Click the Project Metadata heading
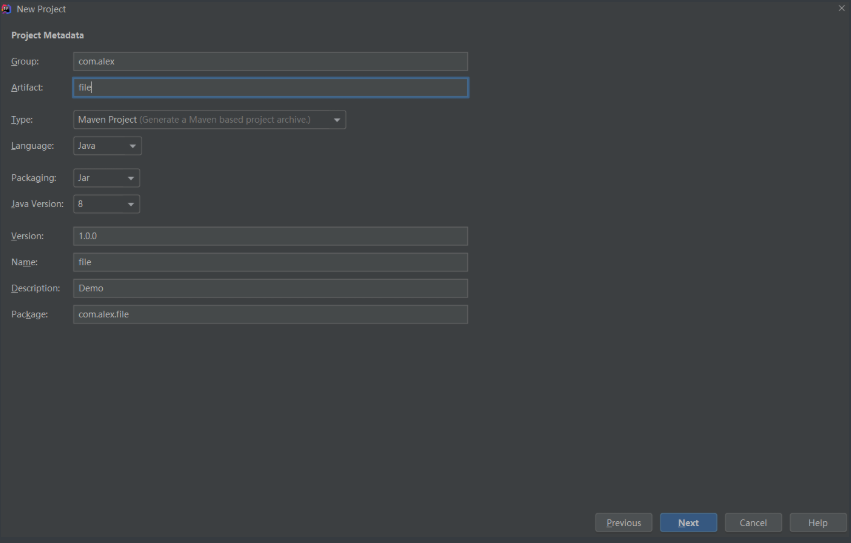This screenshot has width=851, height=543. (x=48, y=35)
